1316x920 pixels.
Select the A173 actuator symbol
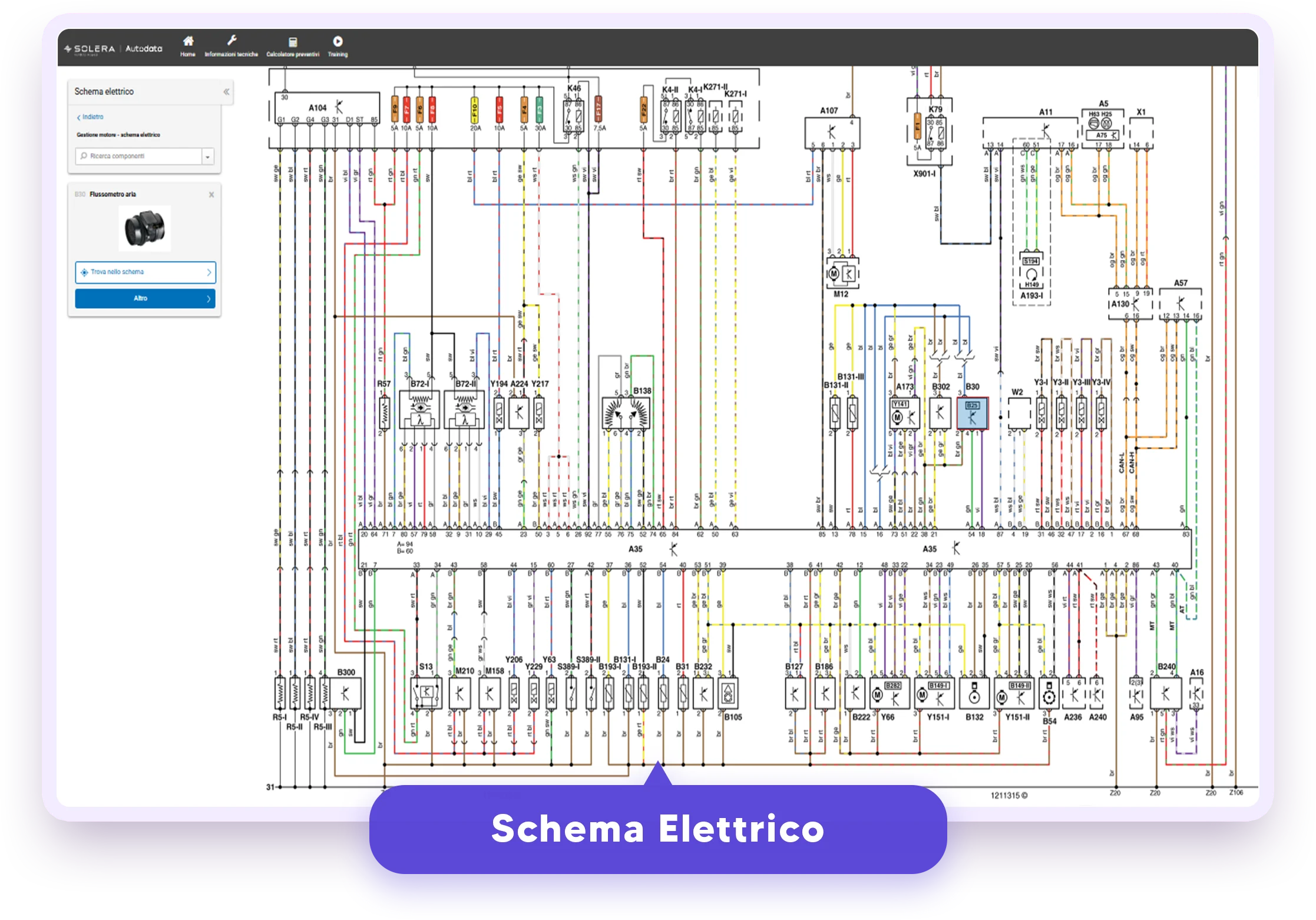(904, 413)
